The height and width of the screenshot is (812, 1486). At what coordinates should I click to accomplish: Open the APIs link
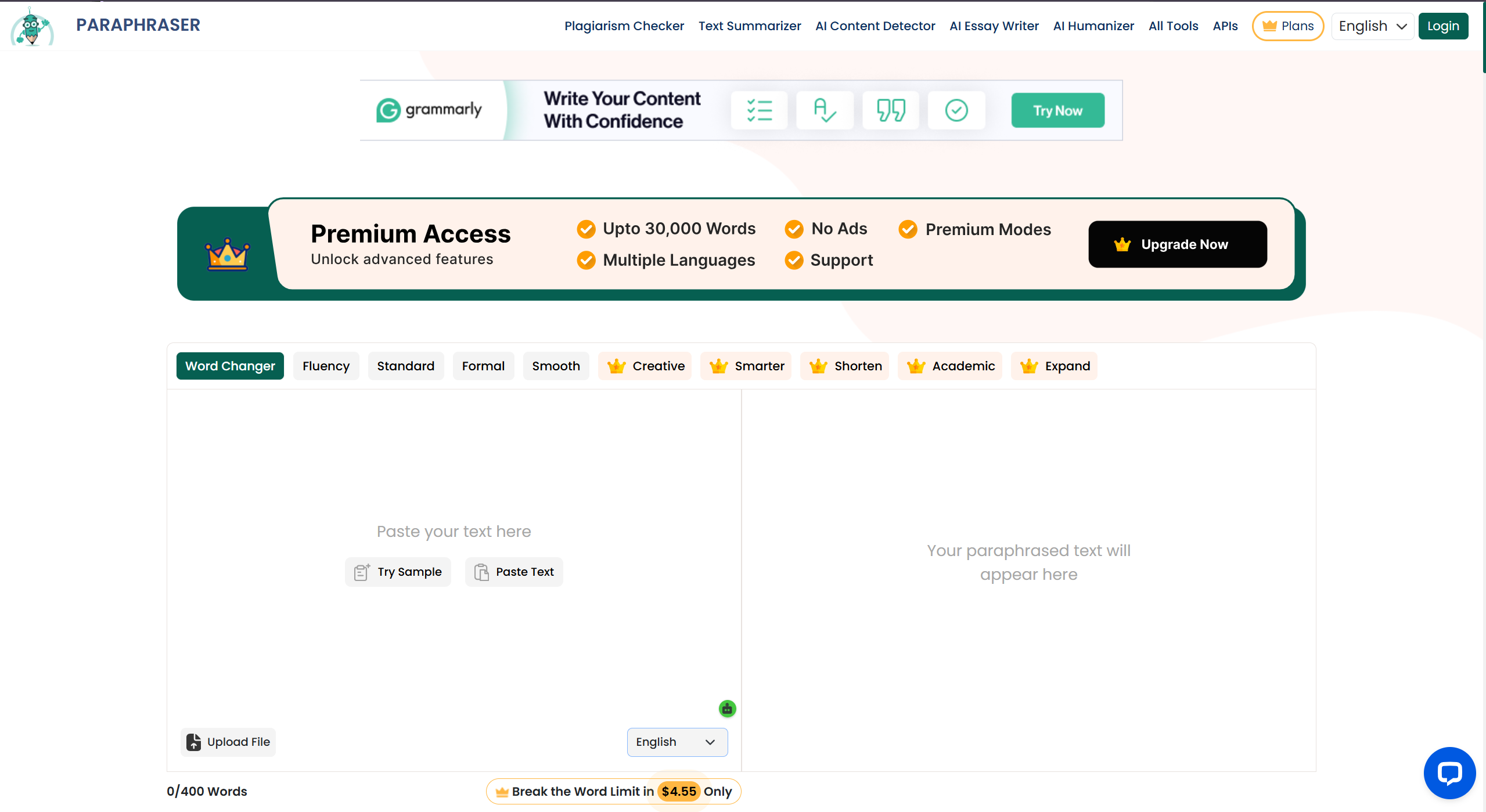[x=1225, y=26]
